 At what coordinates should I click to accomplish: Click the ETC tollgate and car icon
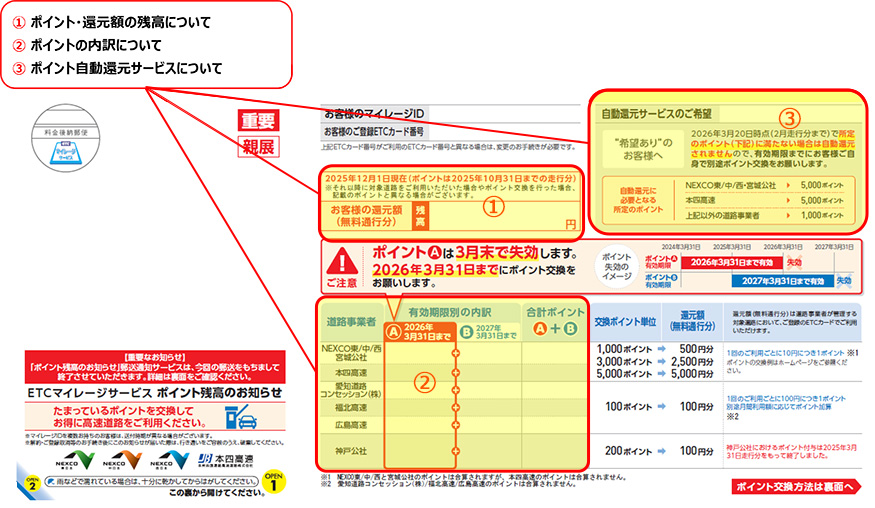click(x=241, y=417)
